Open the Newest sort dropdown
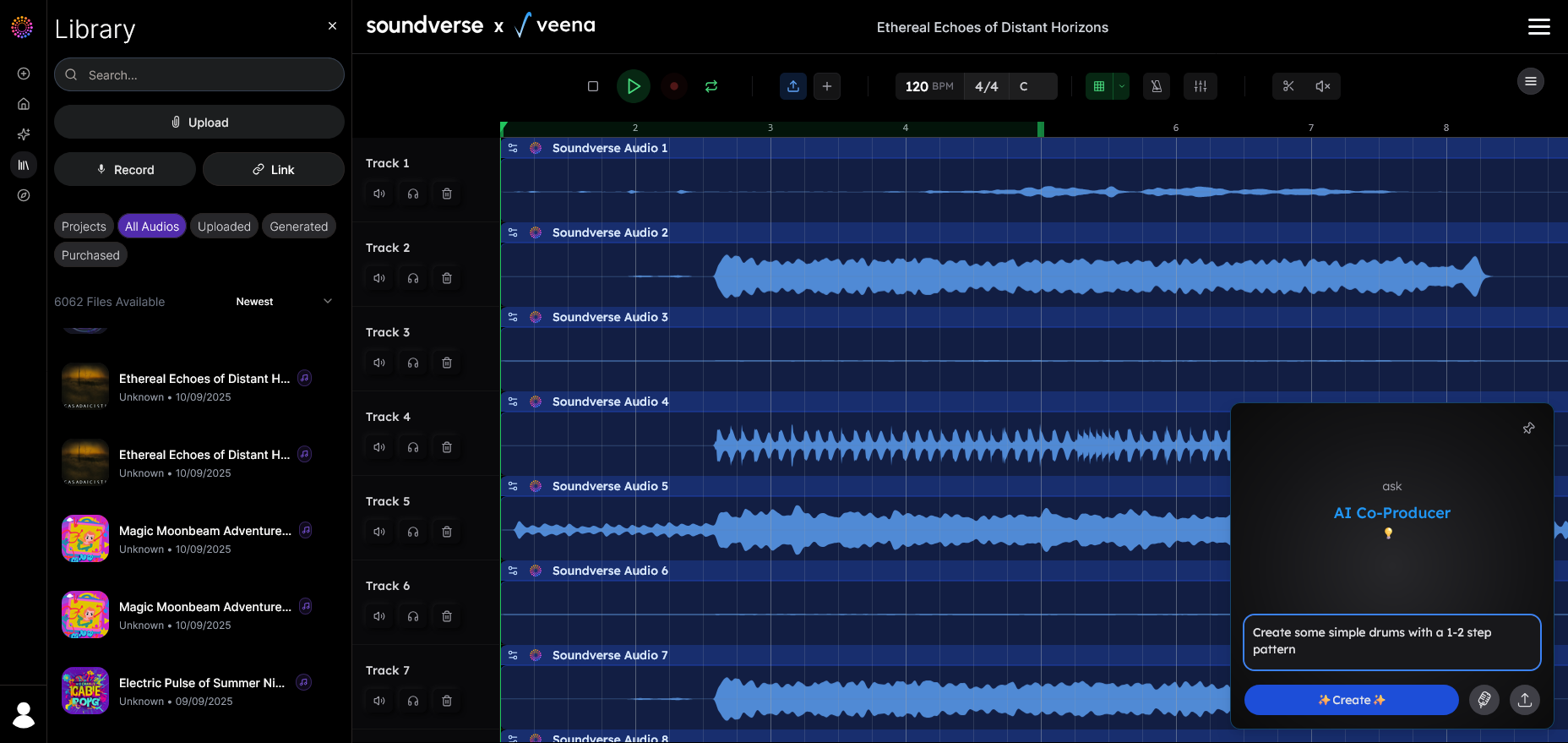Screen dimensions: 1568x743 [x=284, y=302]
